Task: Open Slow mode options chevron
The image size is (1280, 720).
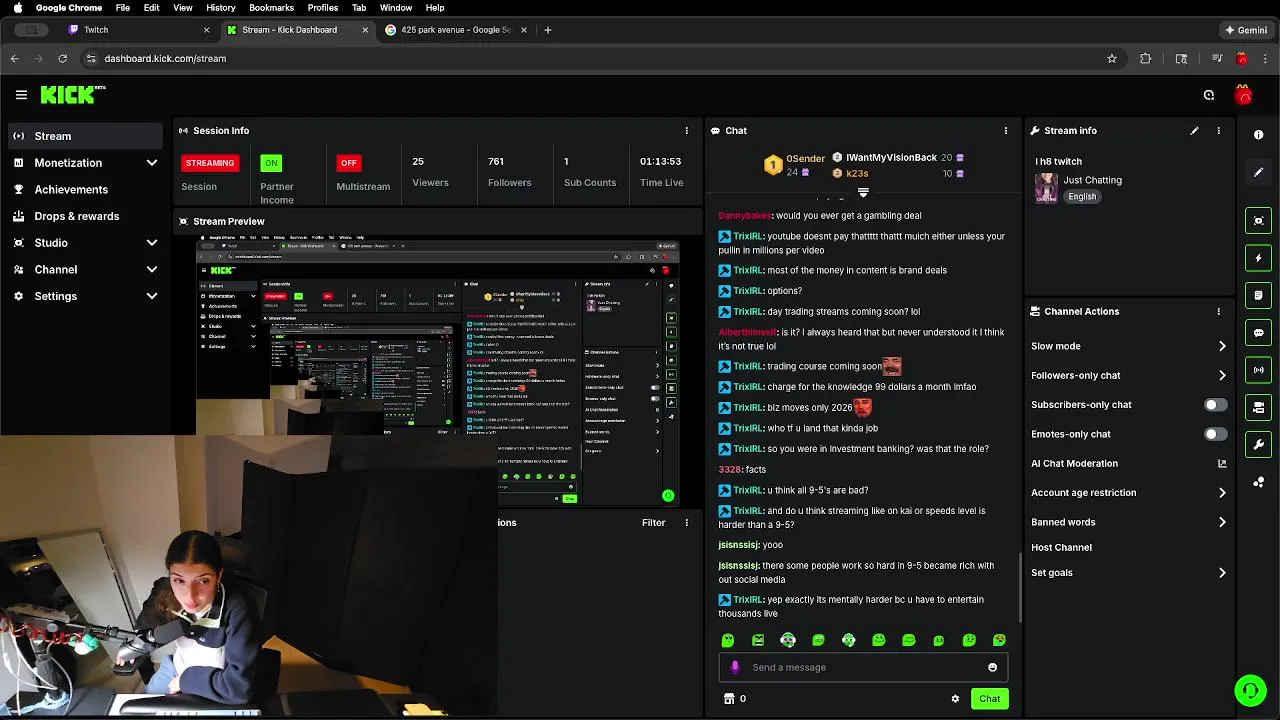Action: [1222, 346]
